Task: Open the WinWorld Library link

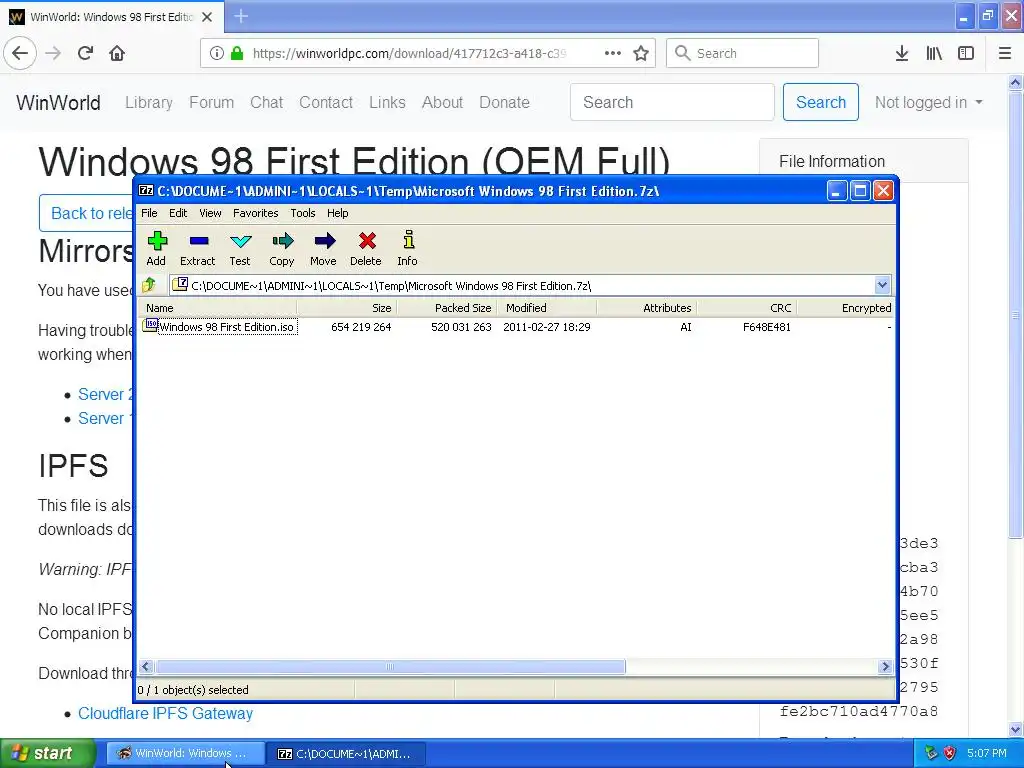Action: click(x=149, y=103)
